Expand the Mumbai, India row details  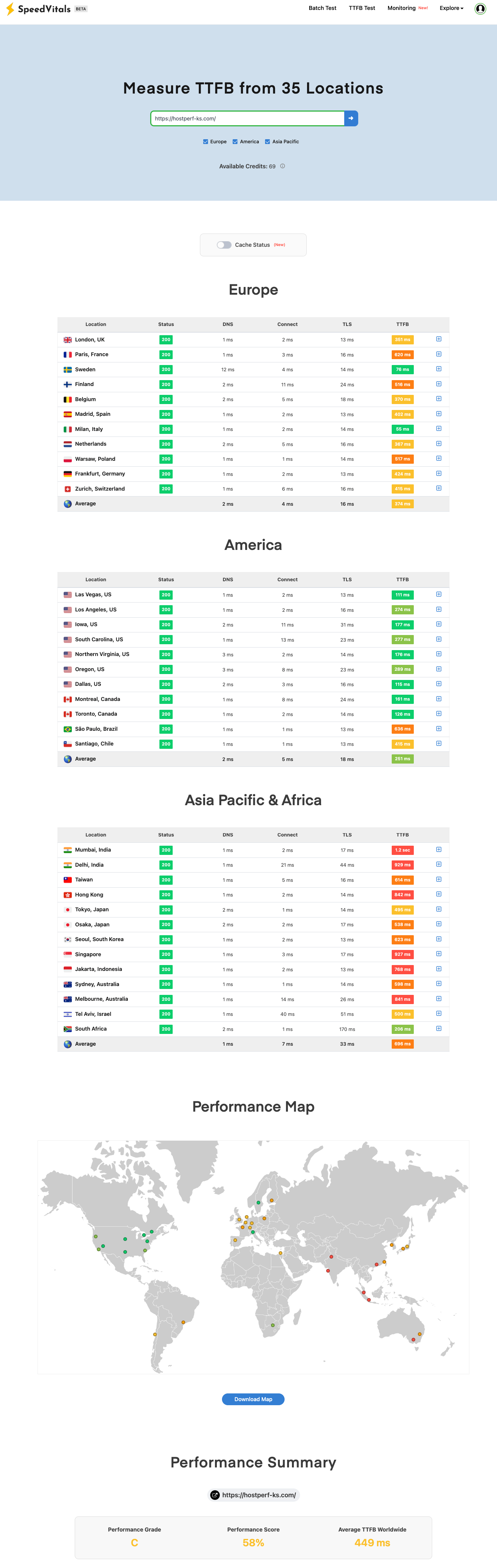coord(438,849)
